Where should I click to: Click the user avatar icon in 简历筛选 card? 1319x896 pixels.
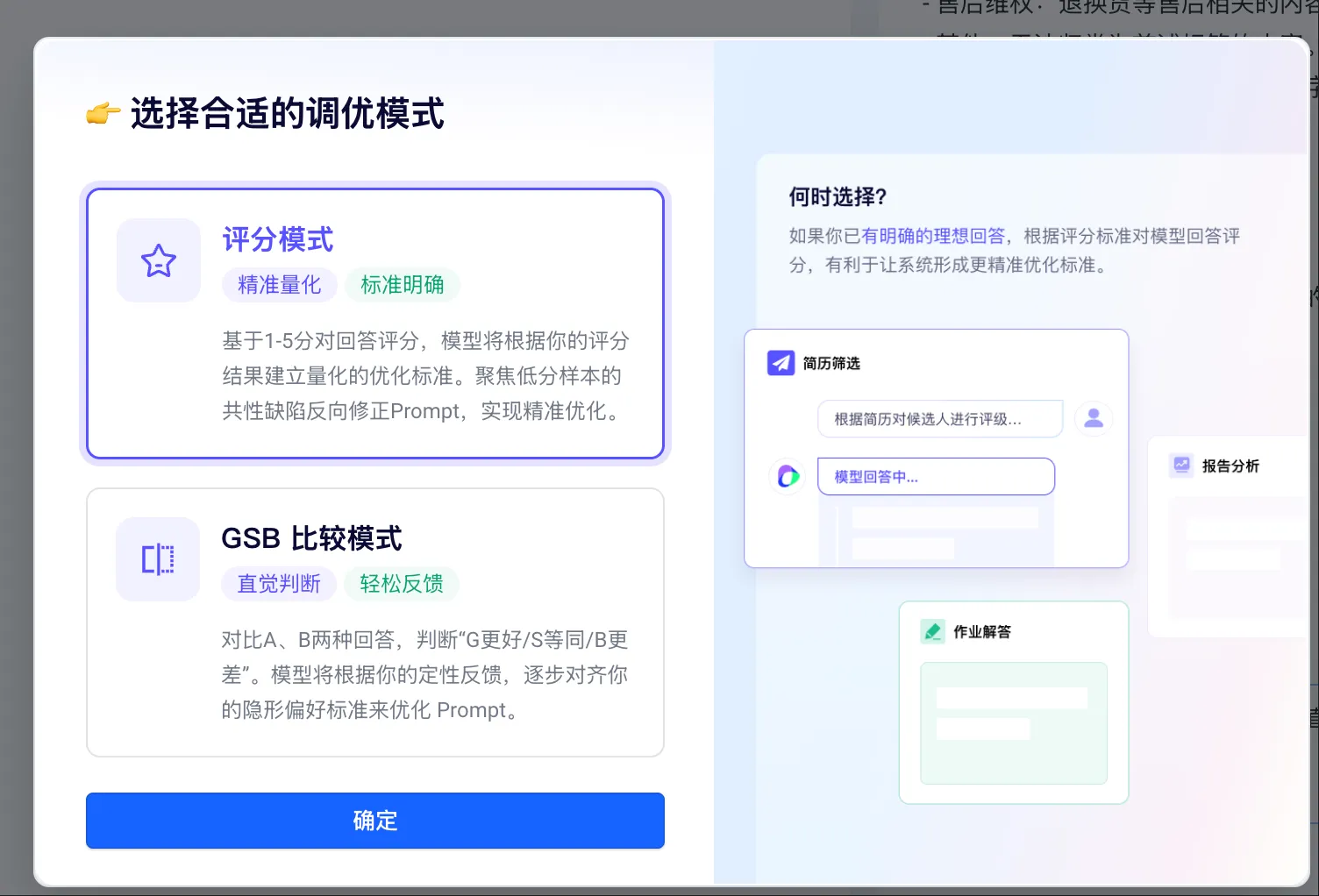pyautogui.click(x=1094, y=419)
